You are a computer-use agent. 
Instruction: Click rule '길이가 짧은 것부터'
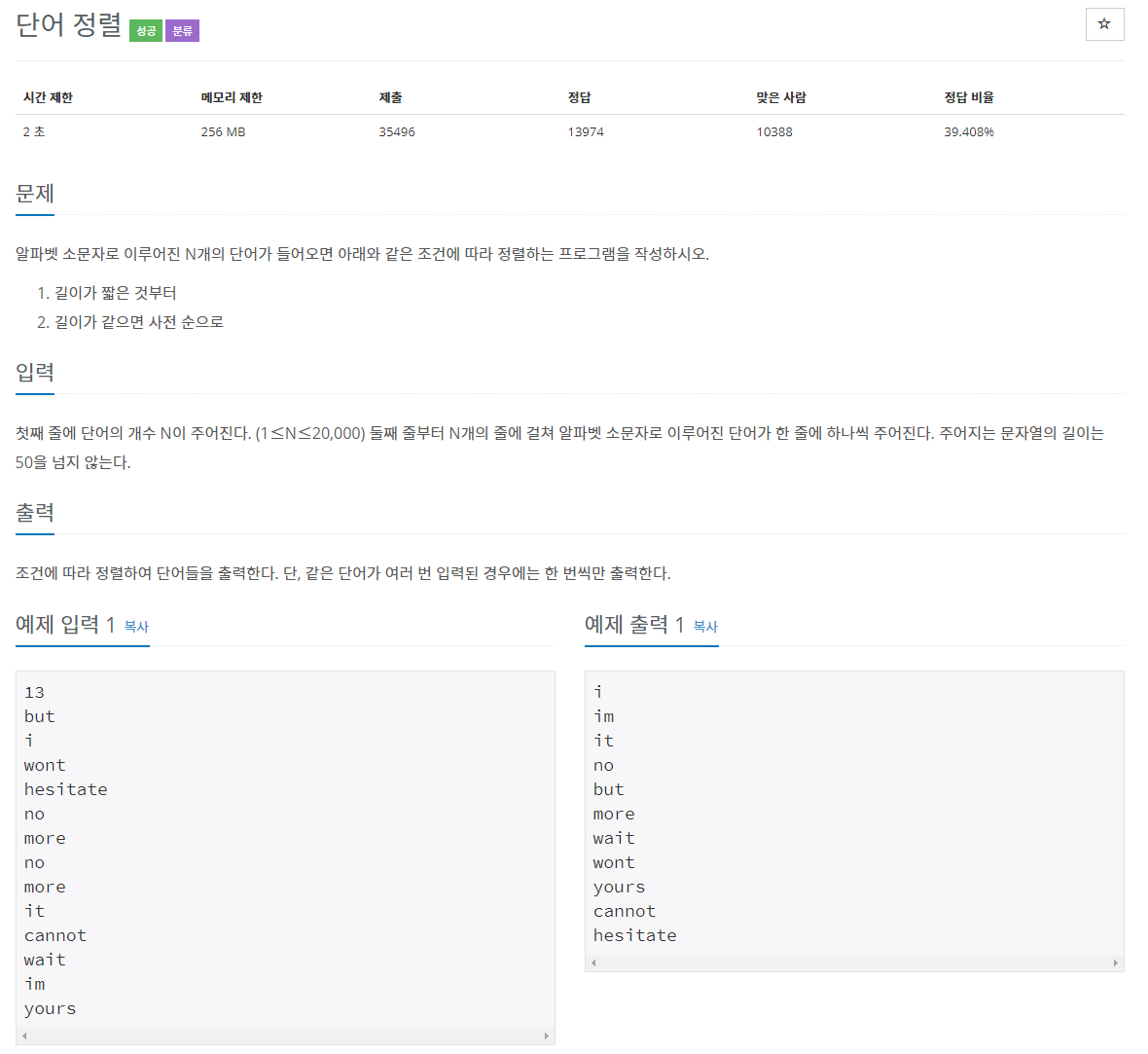(x=115, y=293)
